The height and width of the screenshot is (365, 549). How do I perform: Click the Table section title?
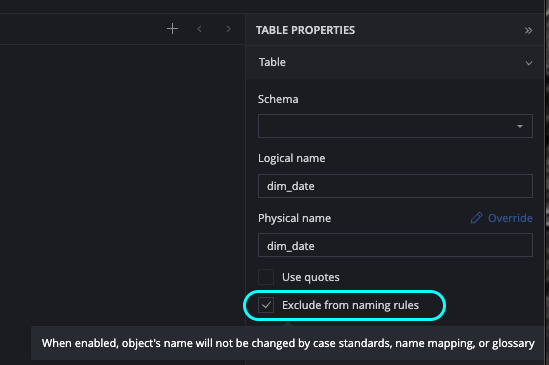point(272,62)
